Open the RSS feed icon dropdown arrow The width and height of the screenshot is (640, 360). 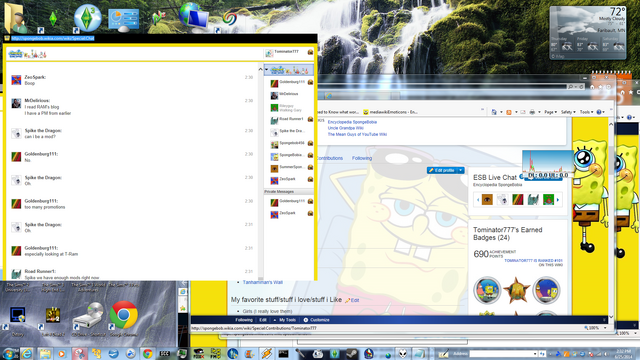[x=516, y=112]
